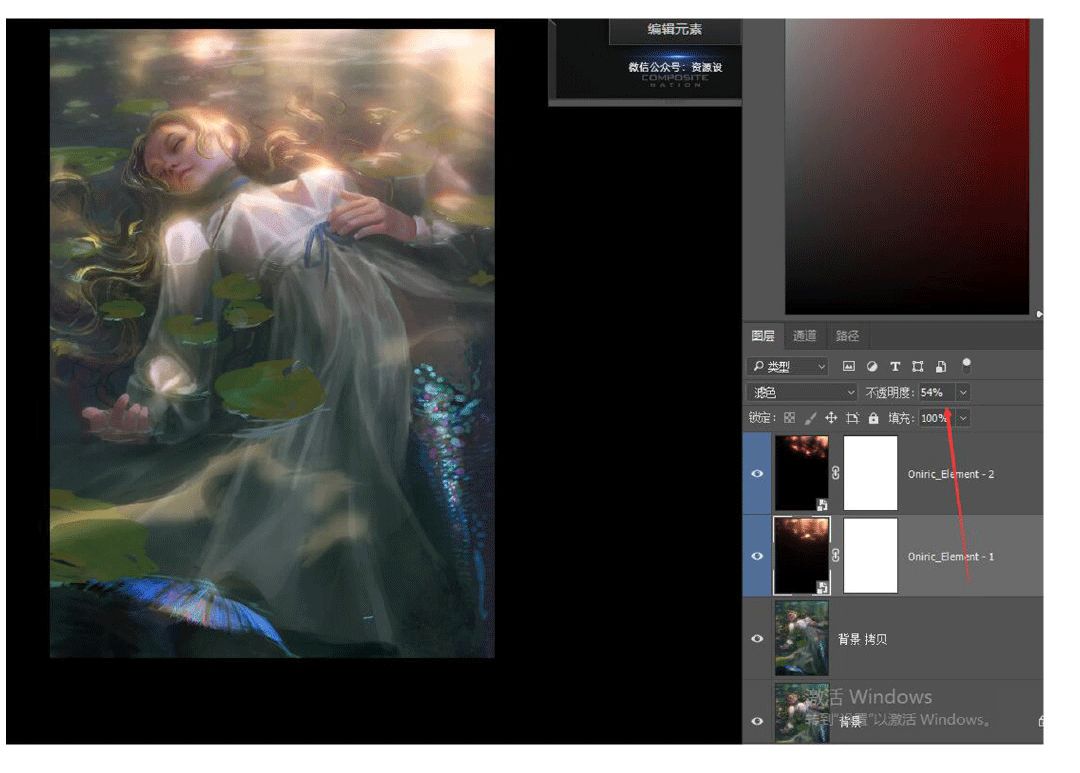Filter layers by smart object icon
Screen dimensions: 1080x773
(x=941, y=367)
